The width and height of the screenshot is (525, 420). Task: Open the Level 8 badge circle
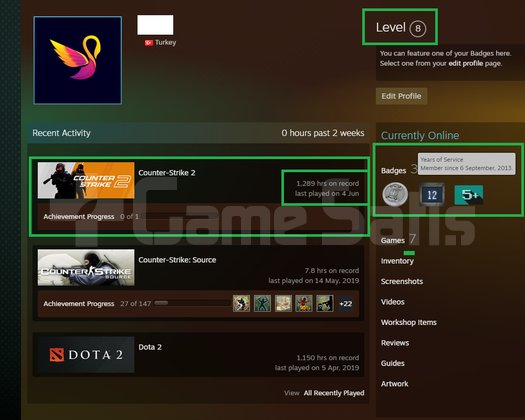pyautogui.click(x=418, y=28)
